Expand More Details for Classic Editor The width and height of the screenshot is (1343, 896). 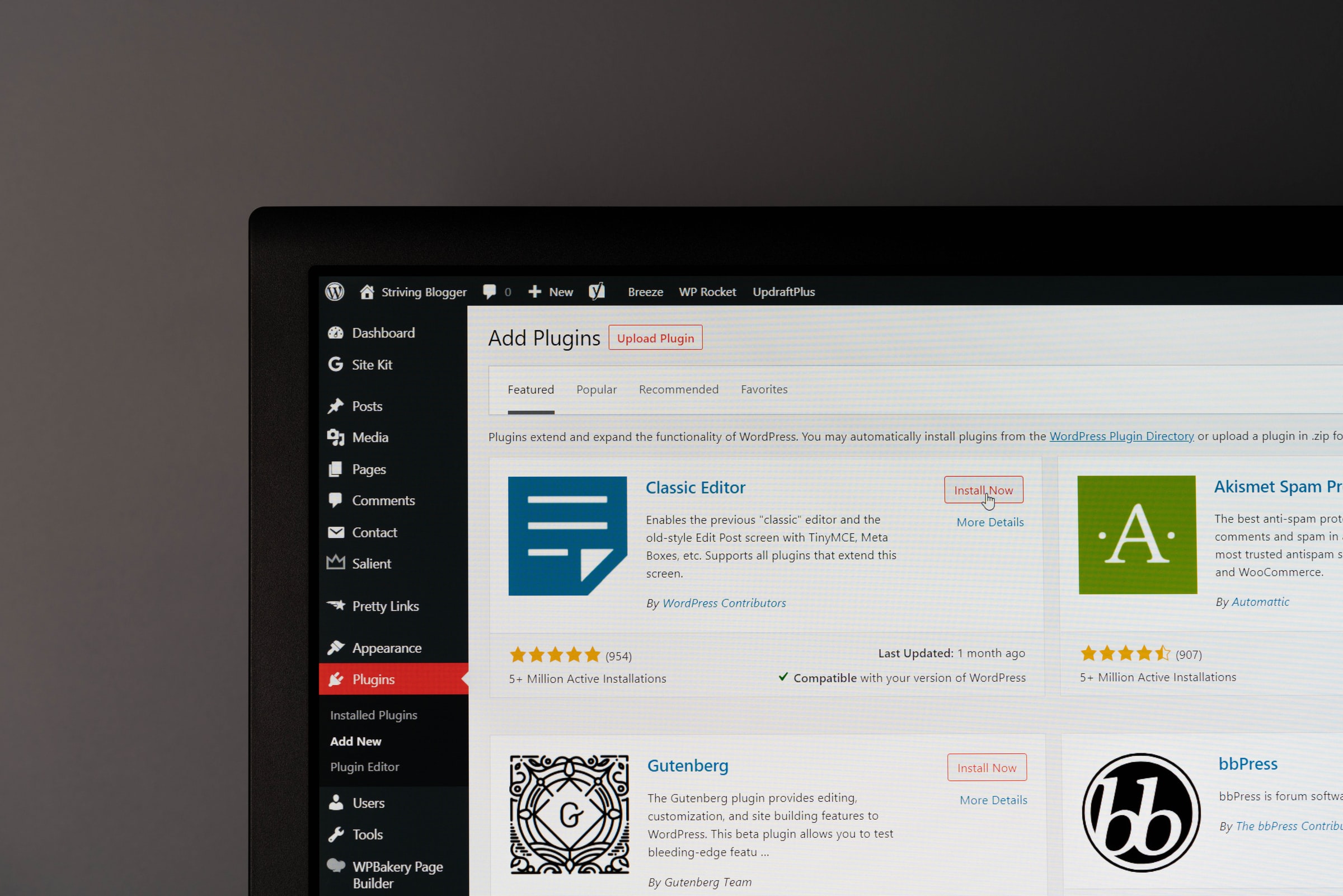pos(990,521)
